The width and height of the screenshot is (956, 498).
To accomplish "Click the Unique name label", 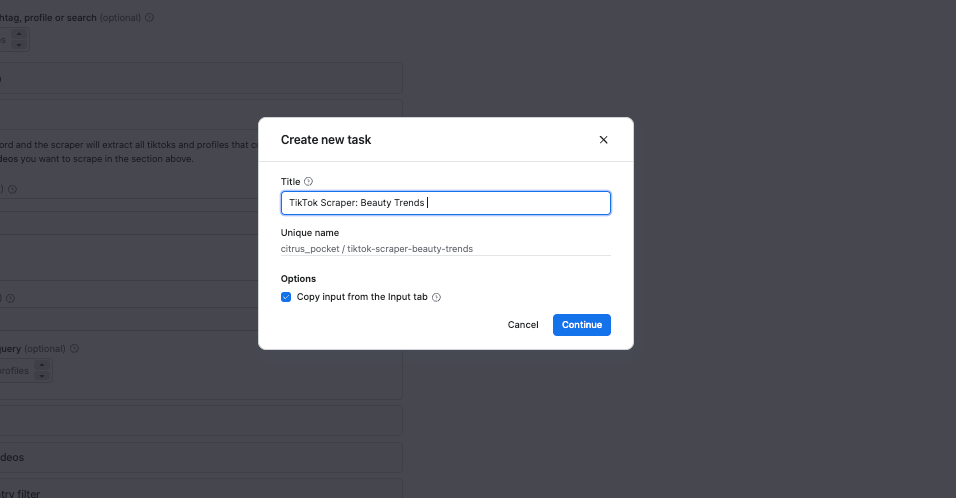I will pos(310,233).
